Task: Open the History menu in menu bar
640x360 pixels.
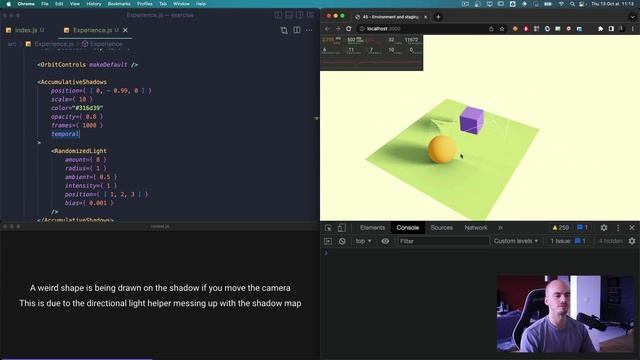Action: pos(94,4)
